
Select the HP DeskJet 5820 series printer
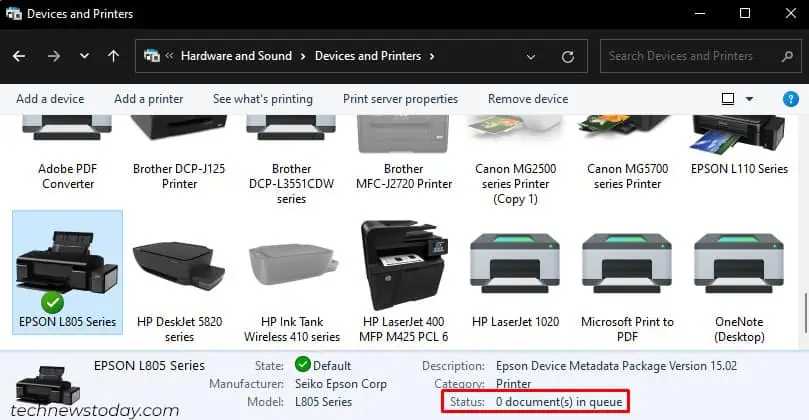pos(179,268)
